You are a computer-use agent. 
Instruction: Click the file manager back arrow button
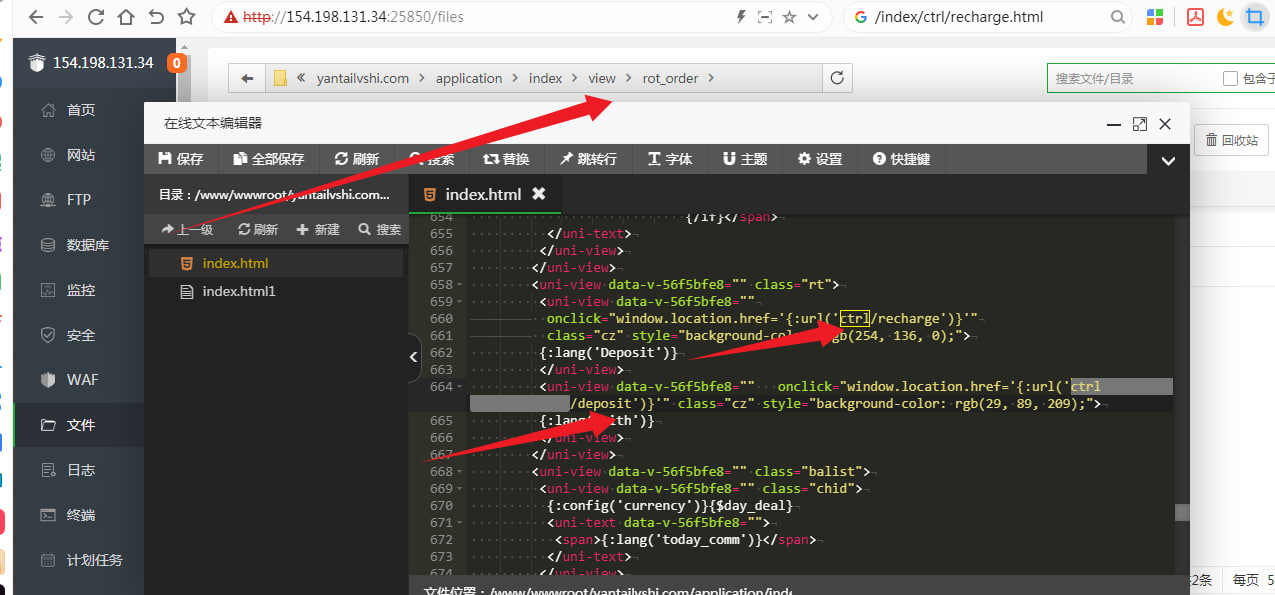click(x=246, y=78)
